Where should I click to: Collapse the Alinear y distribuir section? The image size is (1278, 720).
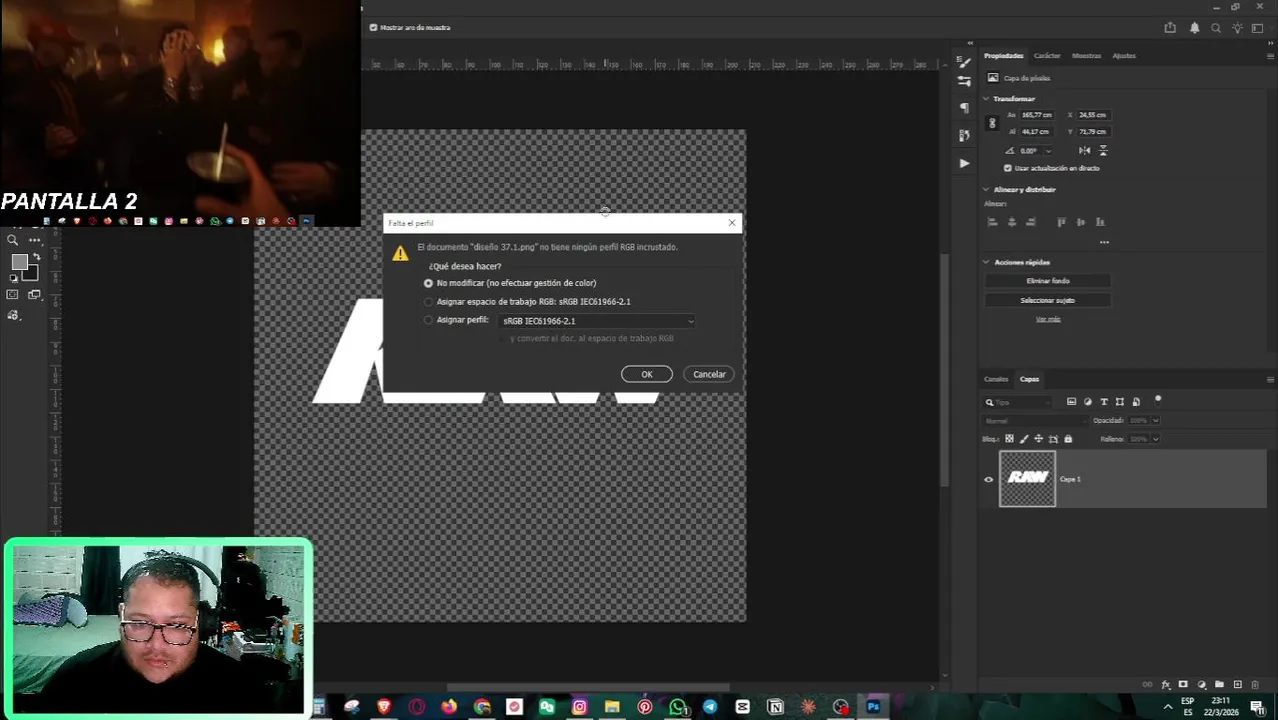[x=986, y=190]
